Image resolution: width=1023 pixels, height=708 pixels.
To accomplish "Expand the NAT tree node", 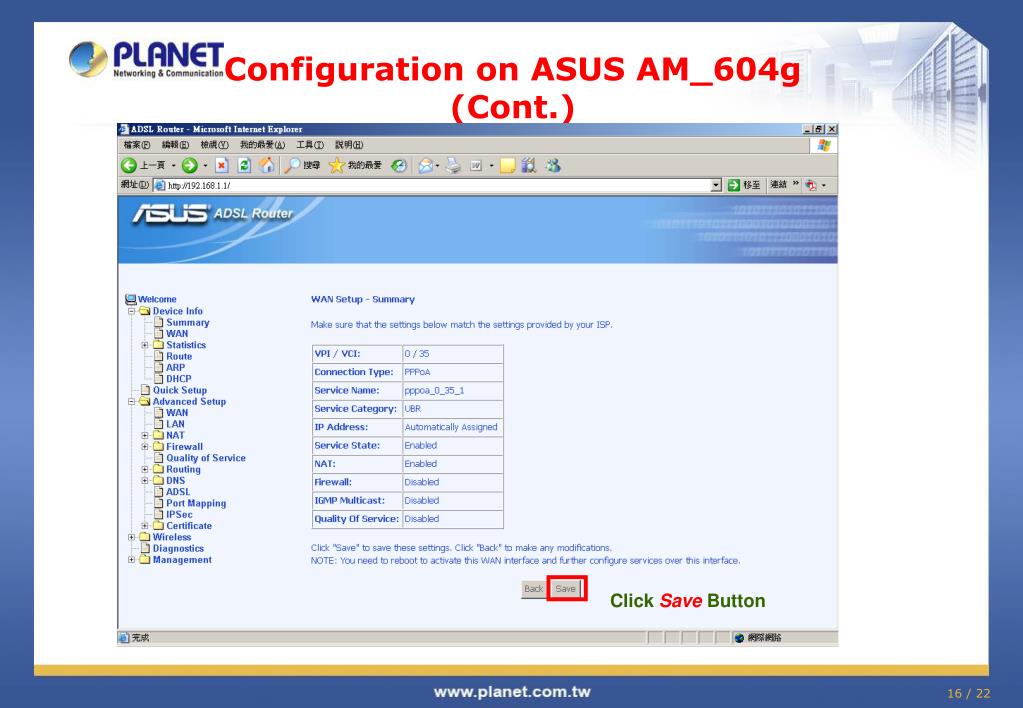I will pyautogui.click(x=144, y=435).
